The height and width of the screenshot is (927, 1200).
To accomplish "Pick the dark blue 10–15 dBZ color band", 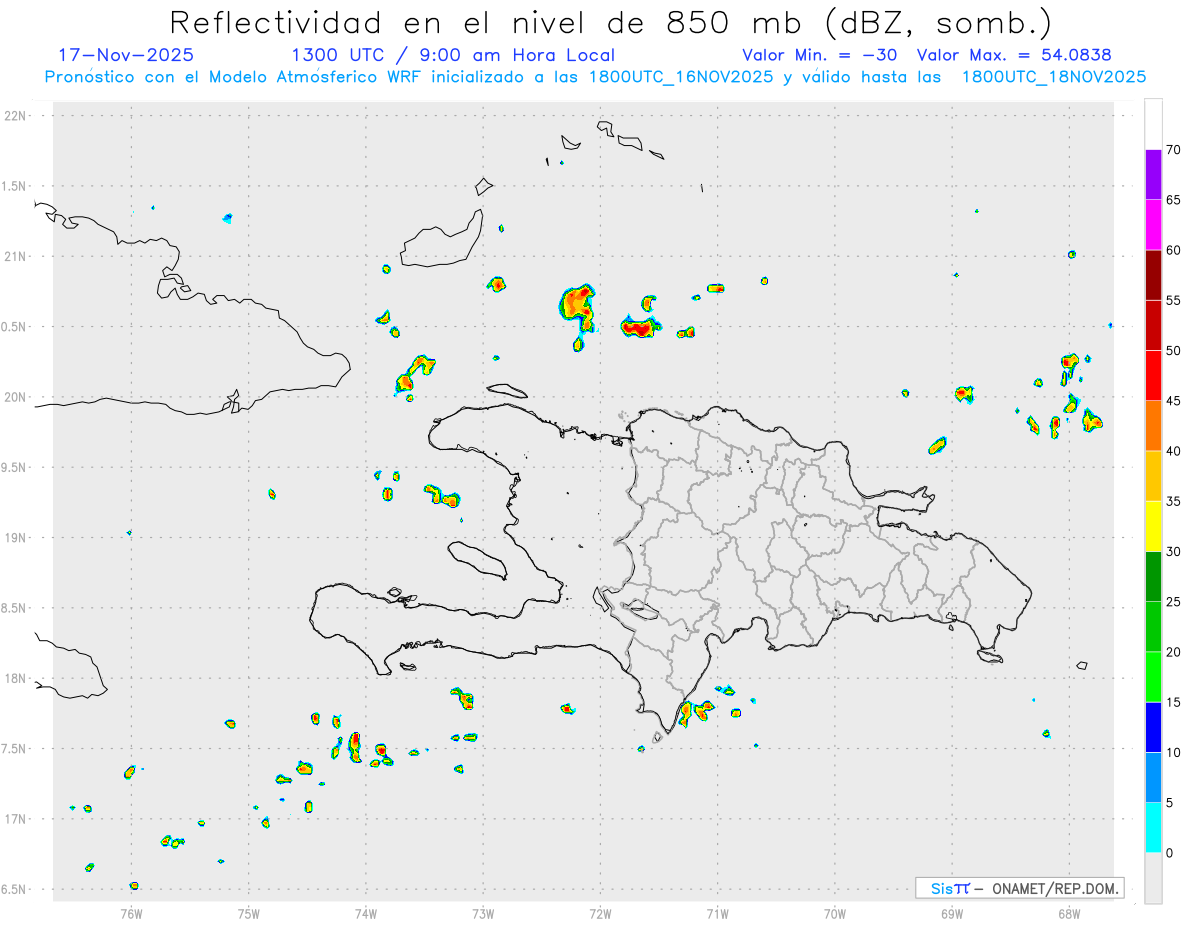I will pos(1153,727).
